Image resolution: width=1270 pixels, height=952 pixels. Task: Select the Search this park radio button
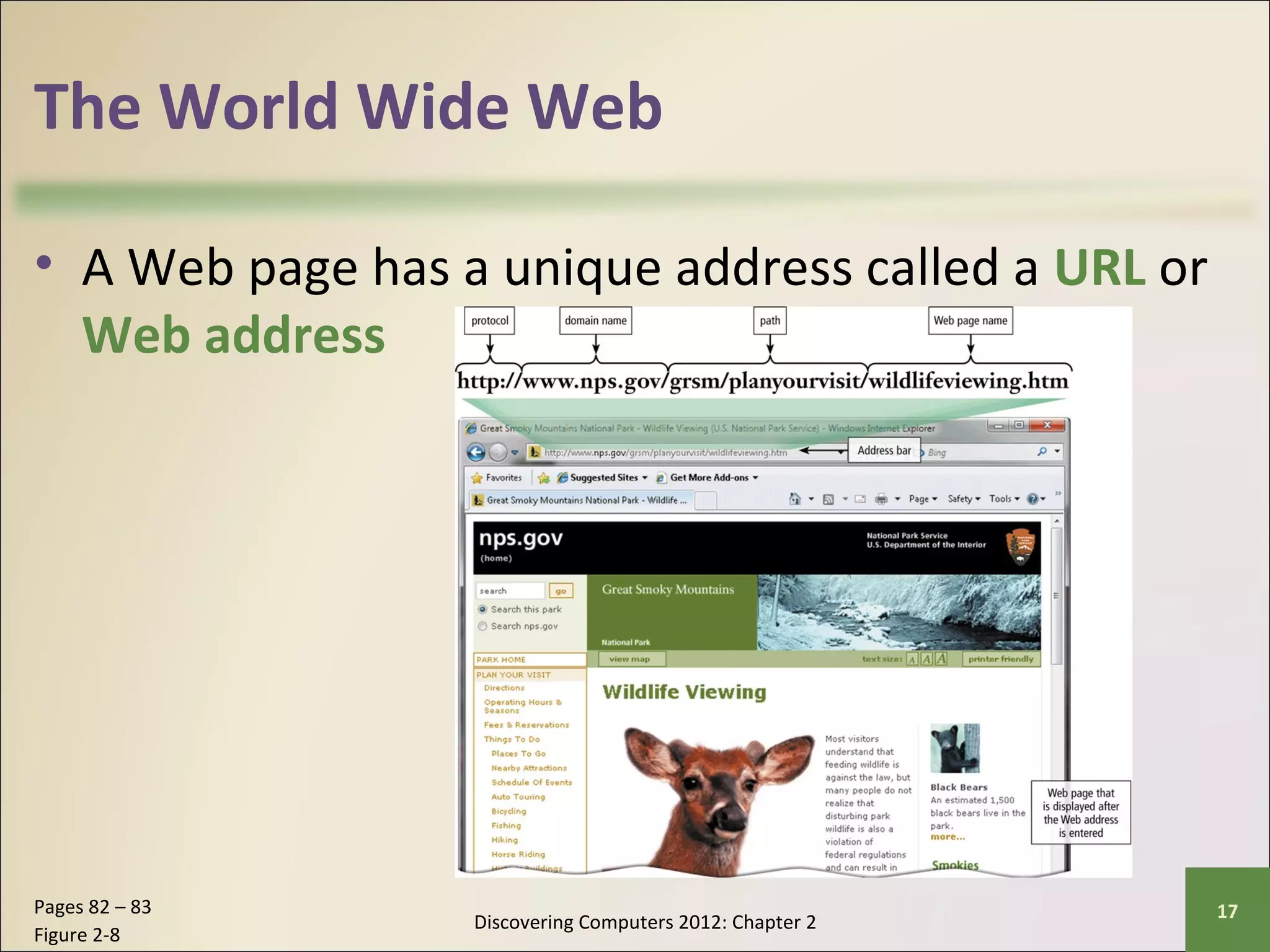(482, 610)
